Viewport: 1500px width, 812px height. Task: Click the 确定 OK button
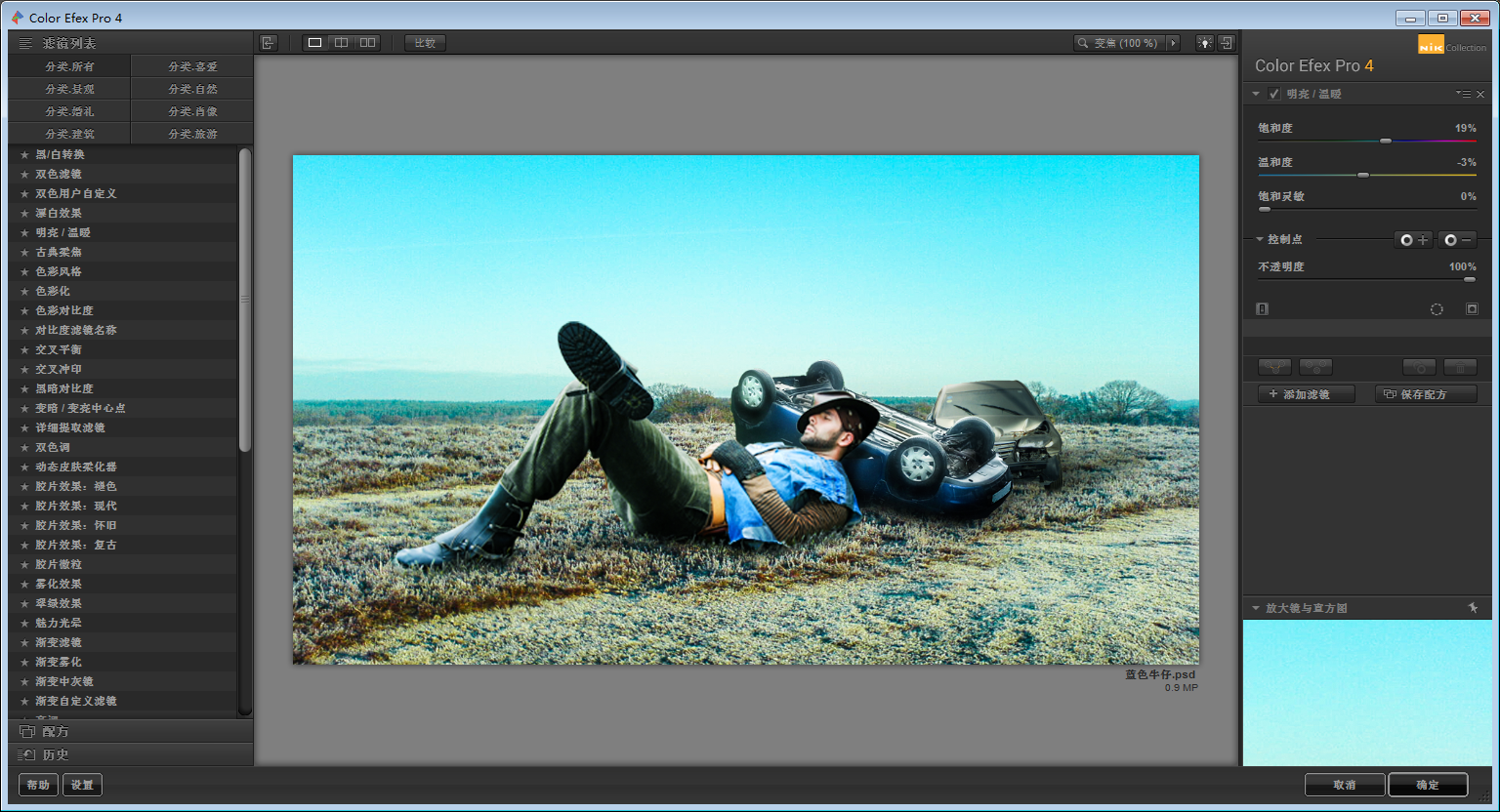(x=1428, y=785)
